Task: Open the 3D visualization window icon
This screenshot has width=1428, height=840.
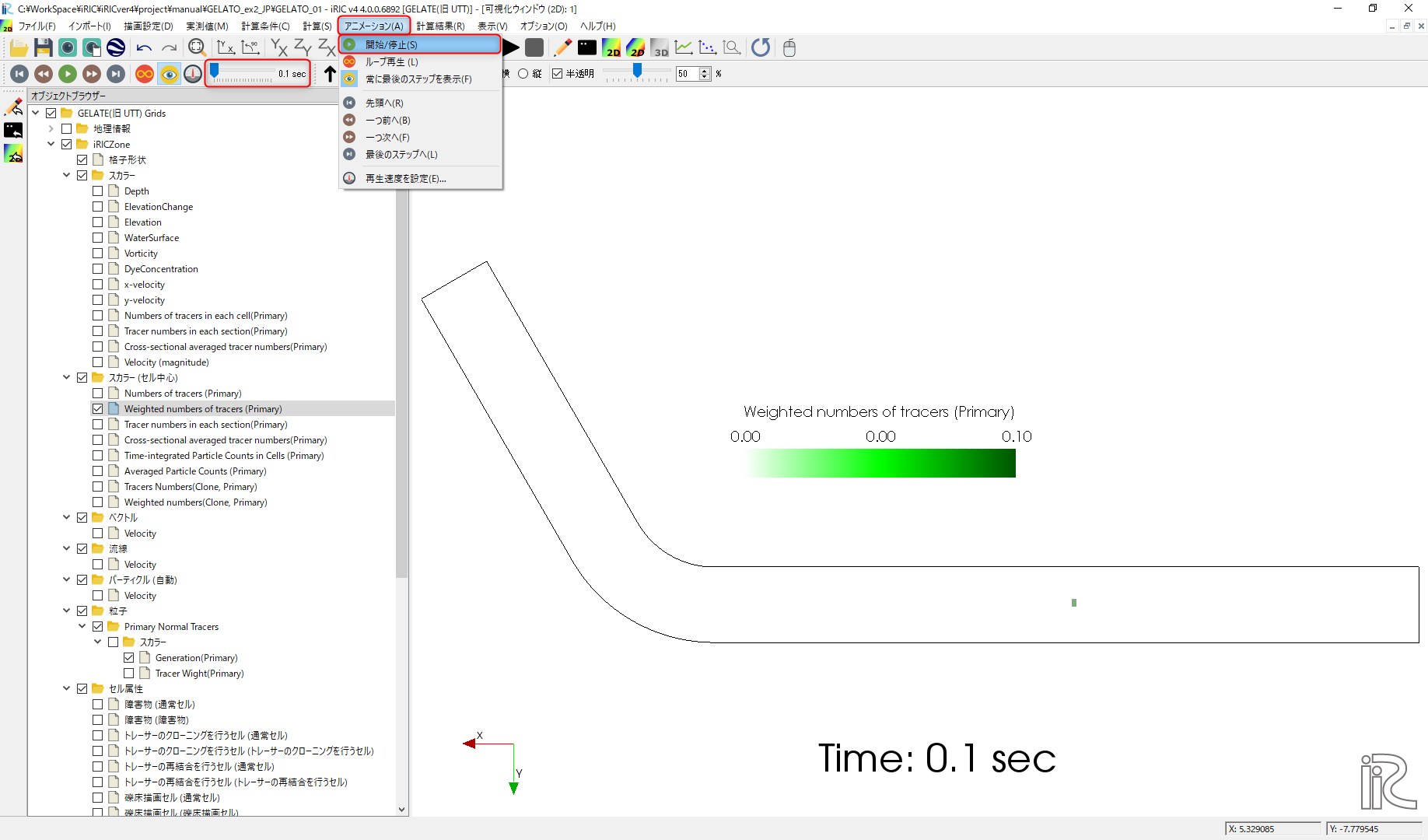Action: (x=660, y=47)
